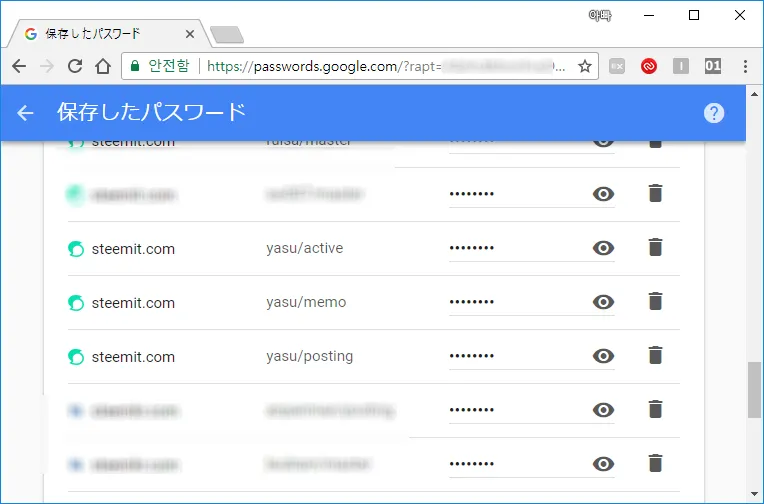Screen dimensions: 764x504
Task: Reveal password of blurred row above yasu/active
Action: [603, 194]
